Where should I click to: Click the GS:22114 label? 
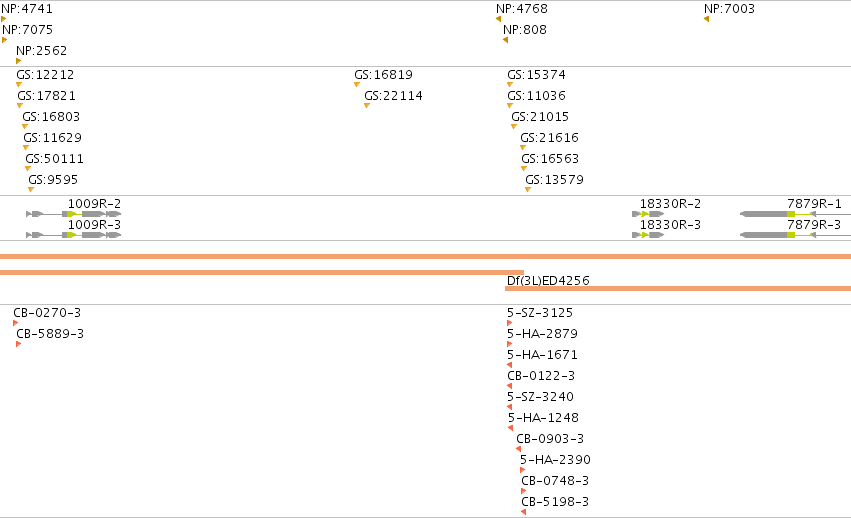(393, 96)
